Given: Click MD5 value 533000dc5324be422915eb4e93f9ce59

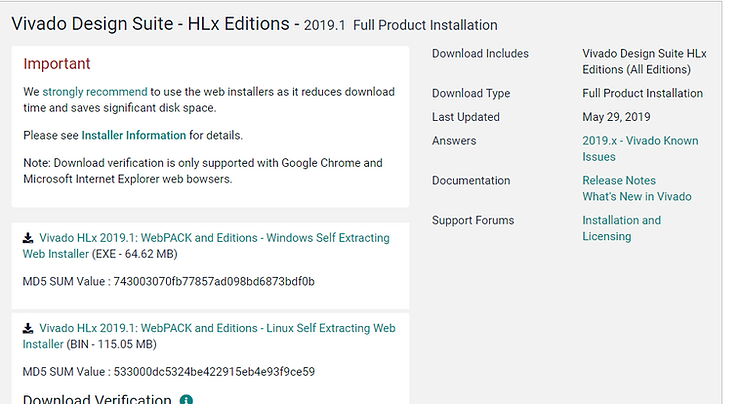Looking at the screenshot, I should [214, 372].
